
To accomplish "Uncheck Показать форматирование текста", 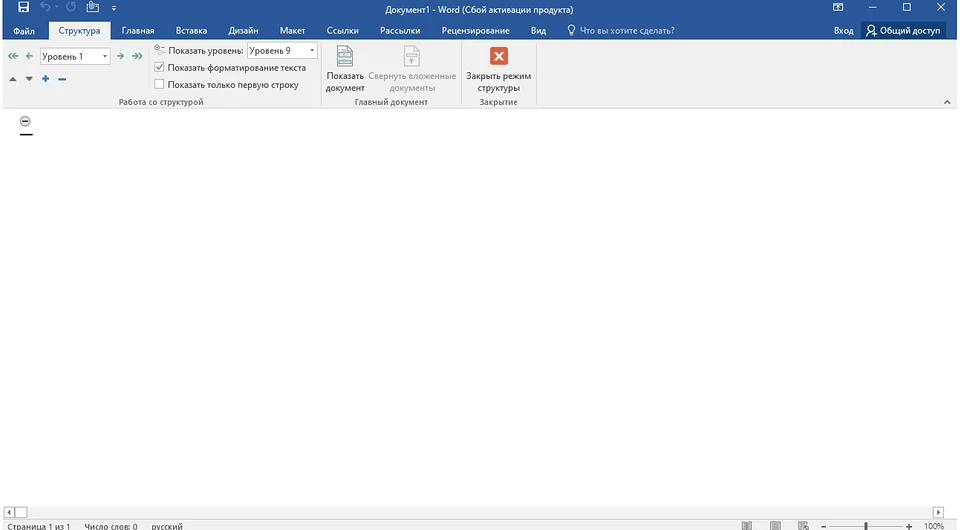I will click(x=160, y=68).
